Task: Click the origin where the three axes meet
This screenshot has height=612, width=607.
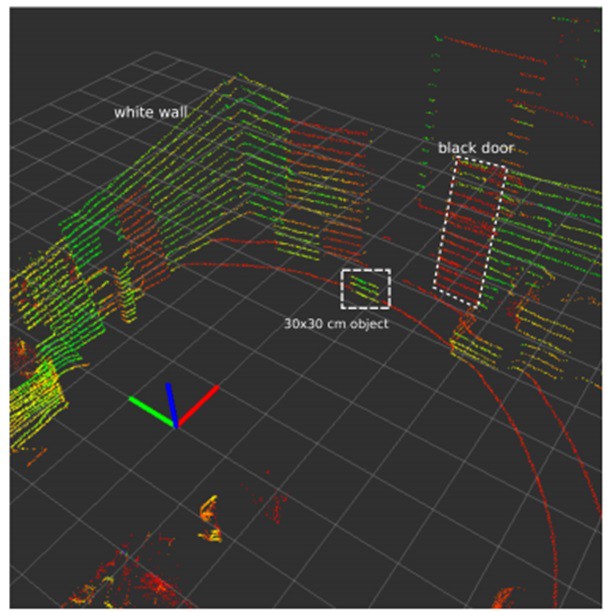Action: [x=176, y=425]
